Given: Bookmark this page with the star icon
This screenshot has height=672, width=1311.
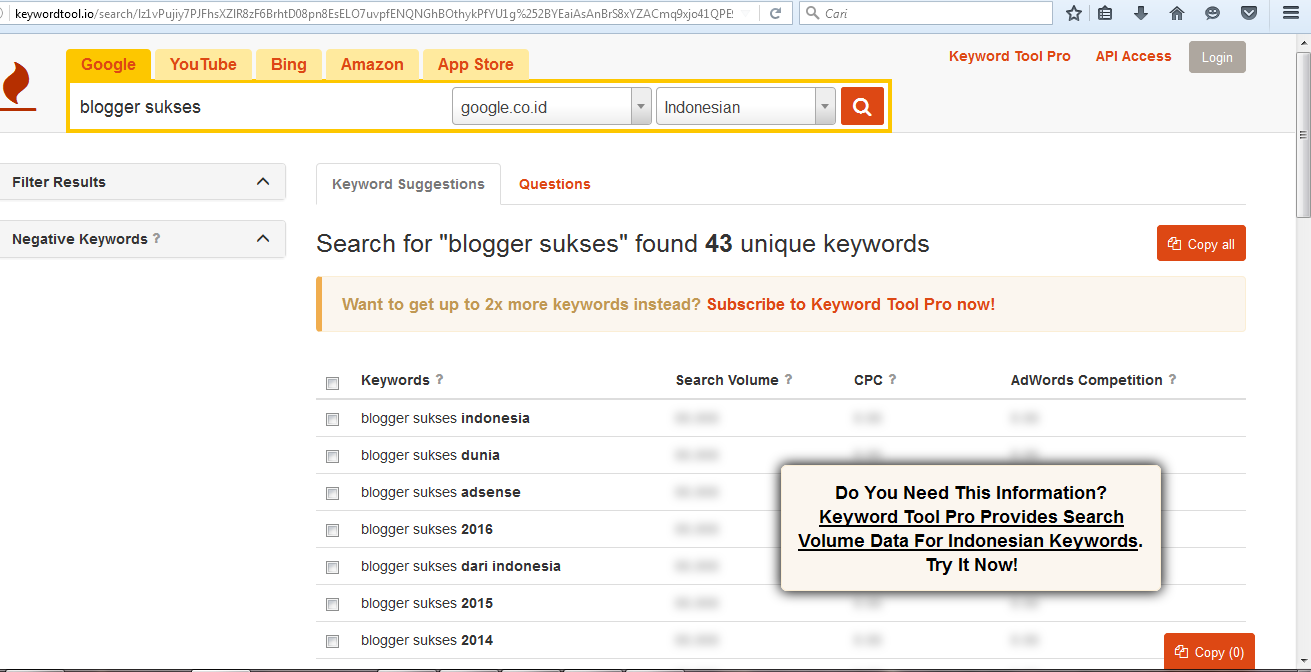Looking at the screenshot, I should pyautogui.click(x=1074, y=14).
